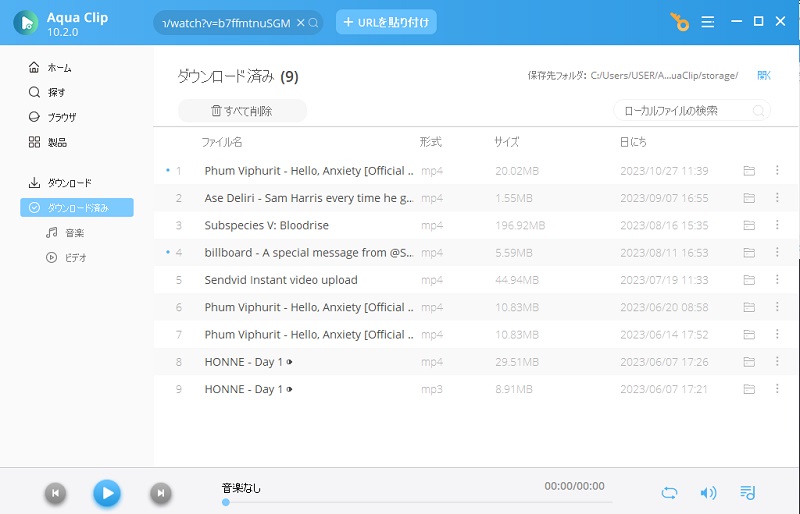Select Ase Deliri - Sam Harris file name
Image resolution: width=800 pixels, height=514 pixels.
click(309, 198)
